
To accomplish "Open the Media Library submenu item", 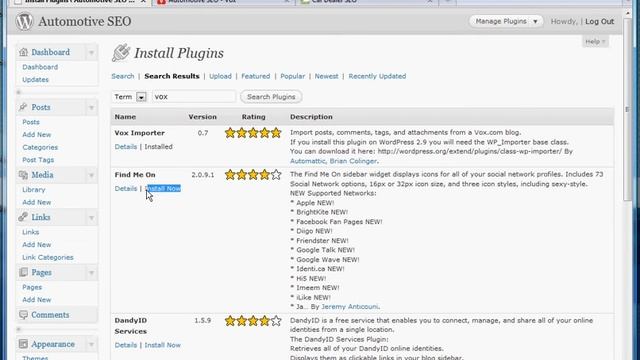I will click(33, 190).
